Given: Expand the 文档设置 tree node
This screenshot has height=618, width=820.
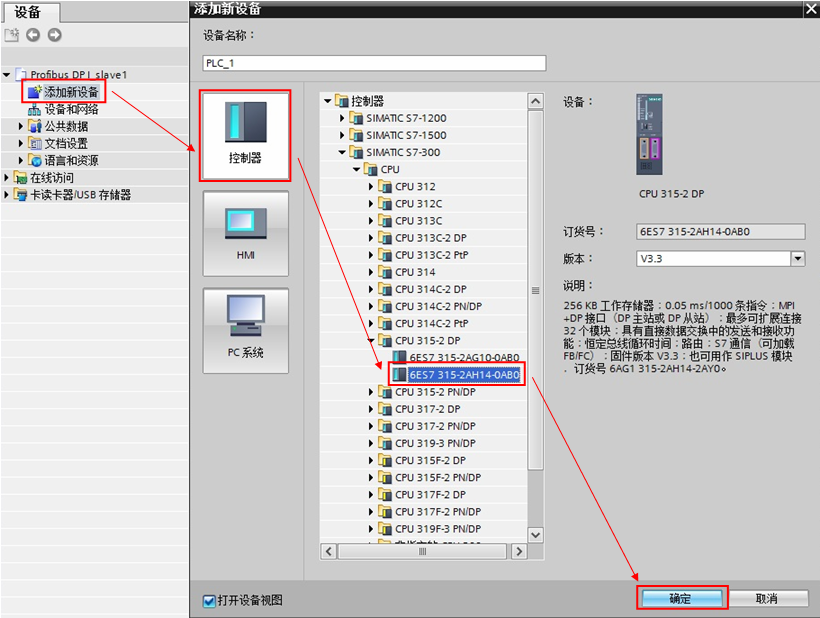Looking at the screenshot, I should 21,143.
